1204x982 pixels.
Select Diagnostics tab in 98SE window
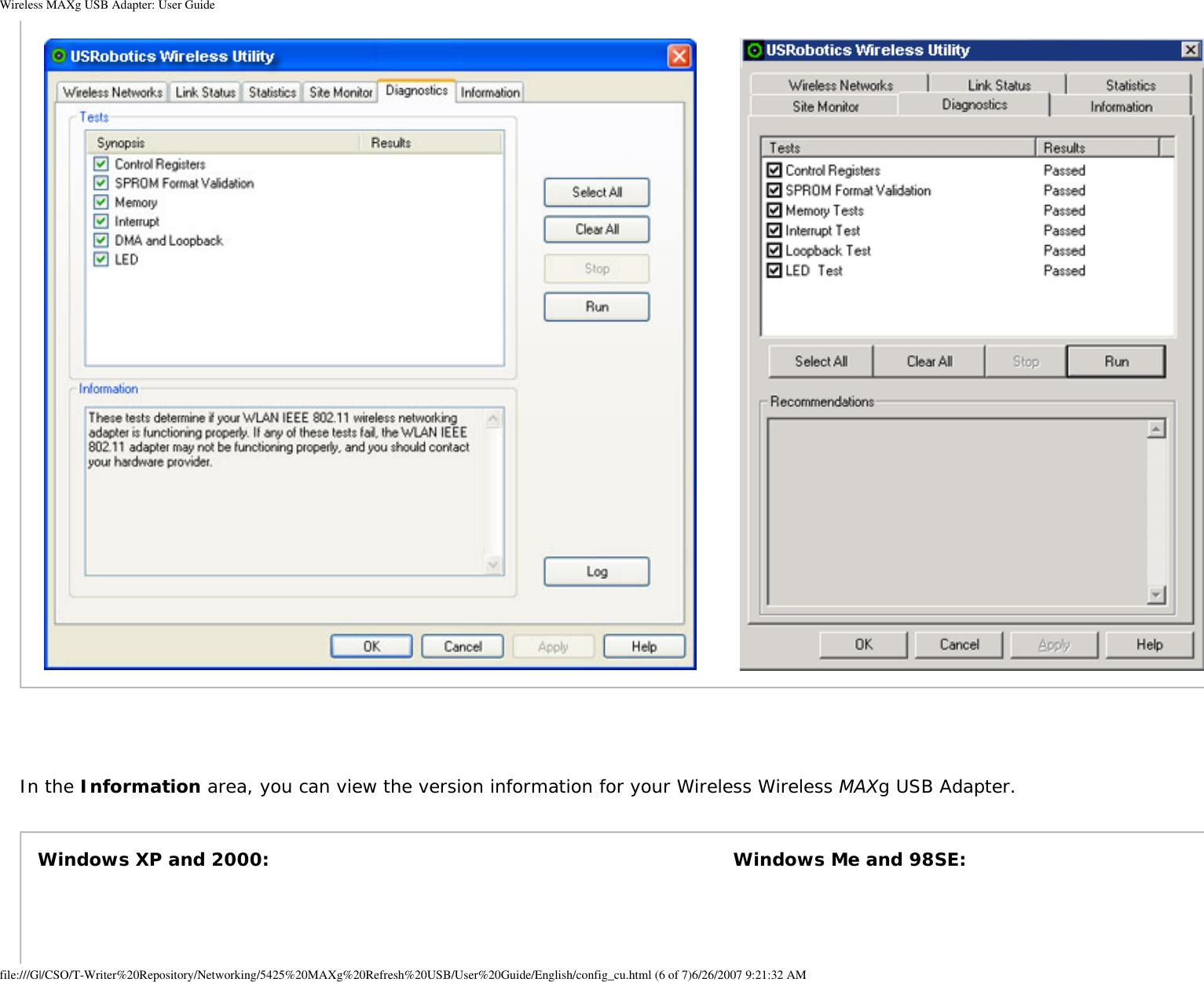pos(974,104)
